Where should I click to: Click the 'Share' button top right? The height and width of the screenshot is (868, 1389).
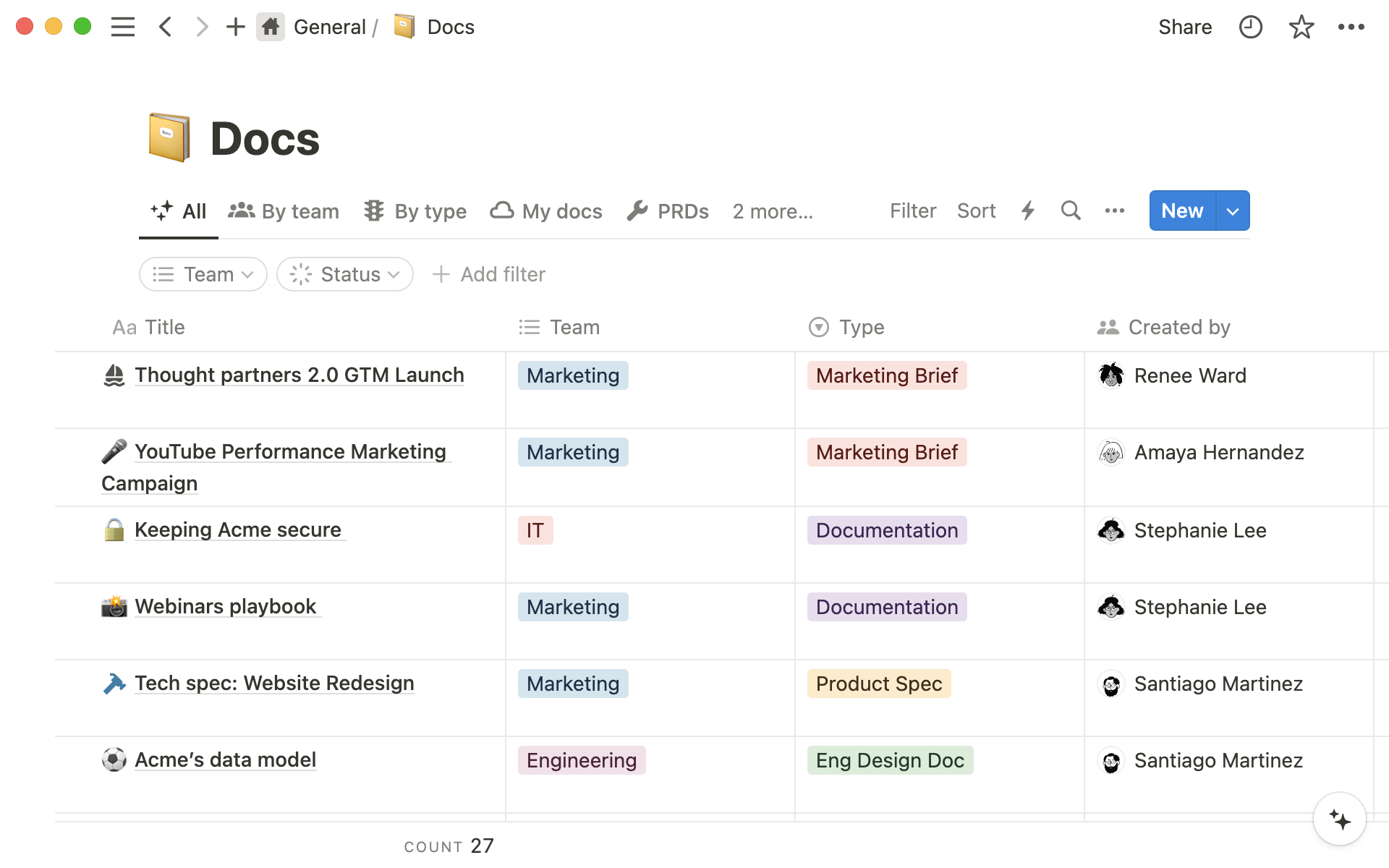[x=1184, y=27]
